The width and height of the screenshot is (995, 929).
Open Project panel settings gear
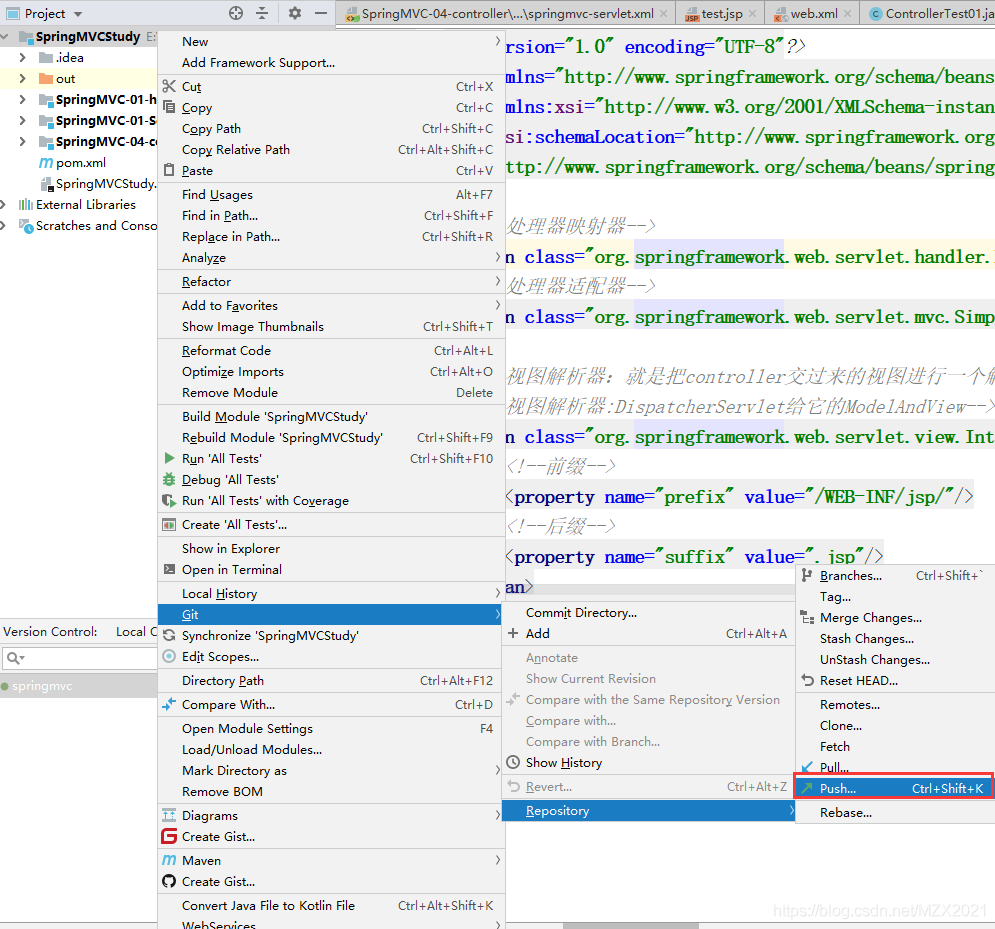(x=295, y=13)
